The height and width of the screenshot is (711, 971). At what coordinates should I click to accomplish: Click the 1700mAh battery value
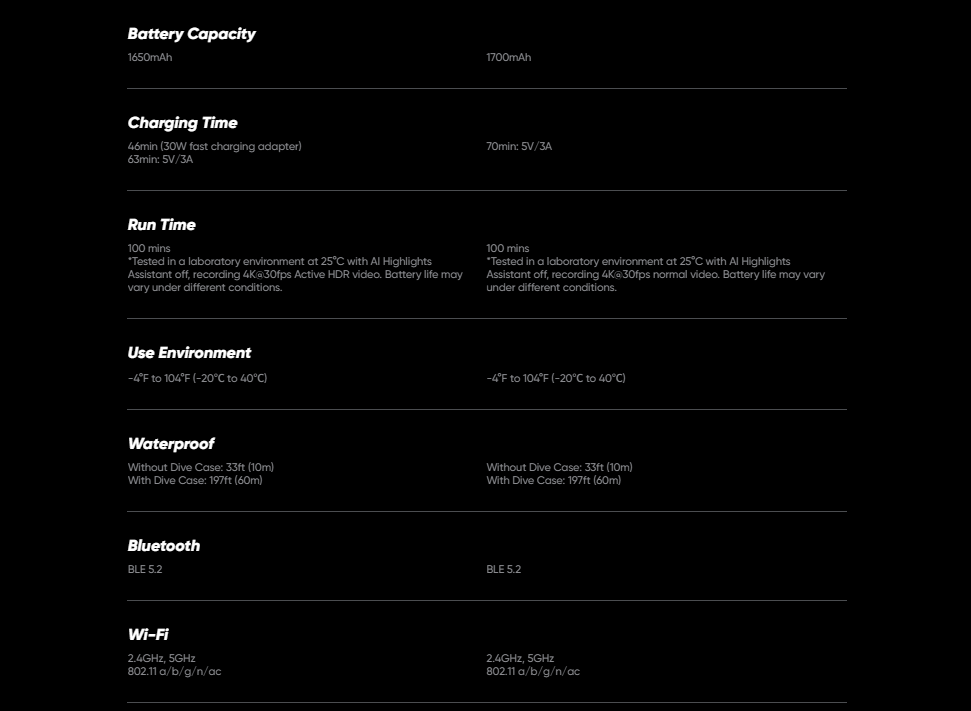[508, 57]
